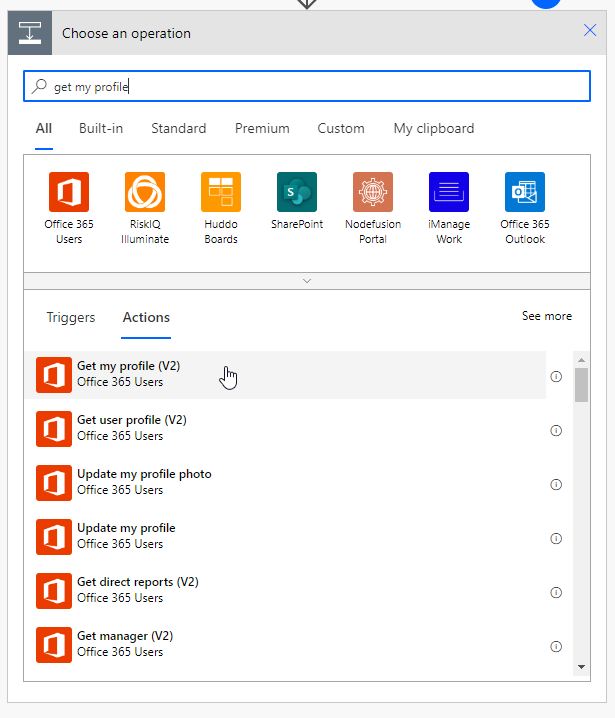The width and height of the screenshot is (615, 718).
Task: Click the info icon for Get user profile (V2)
Action: pyautogui.click(x=556, y=430)
